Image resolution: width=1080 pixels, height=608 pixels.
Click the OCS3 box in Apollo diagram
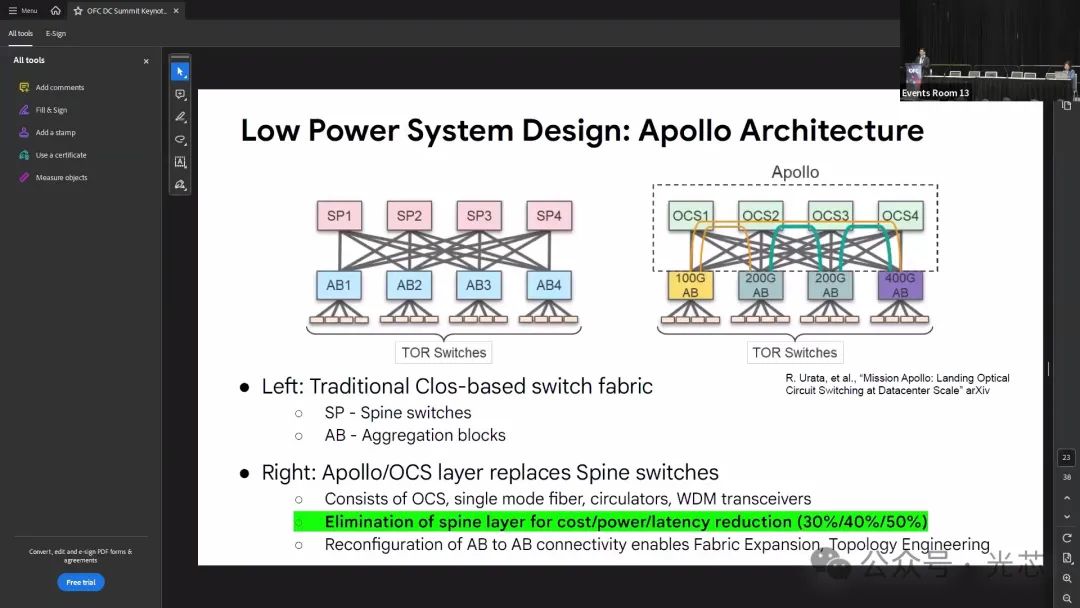(x=830, y=216)
